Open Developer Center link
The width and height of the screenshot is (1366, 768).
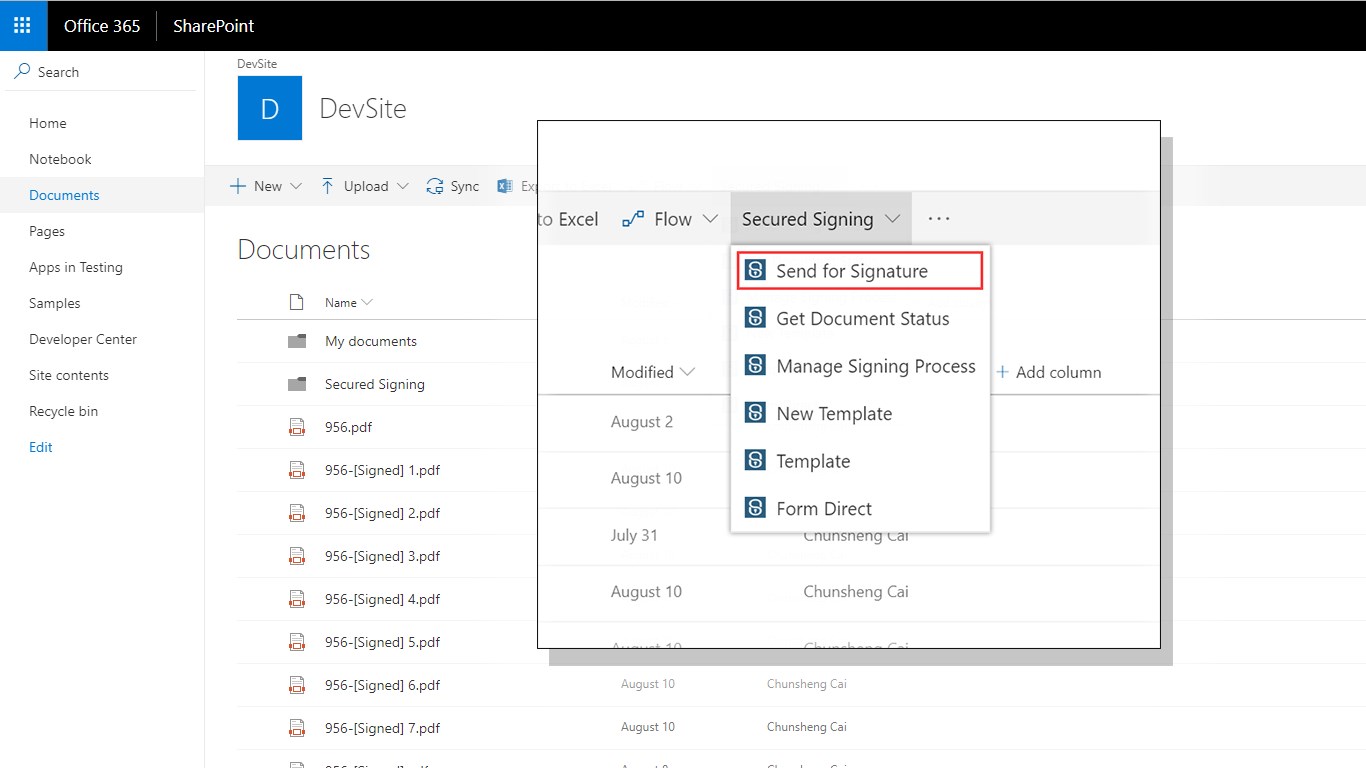(x=83, y=339)
